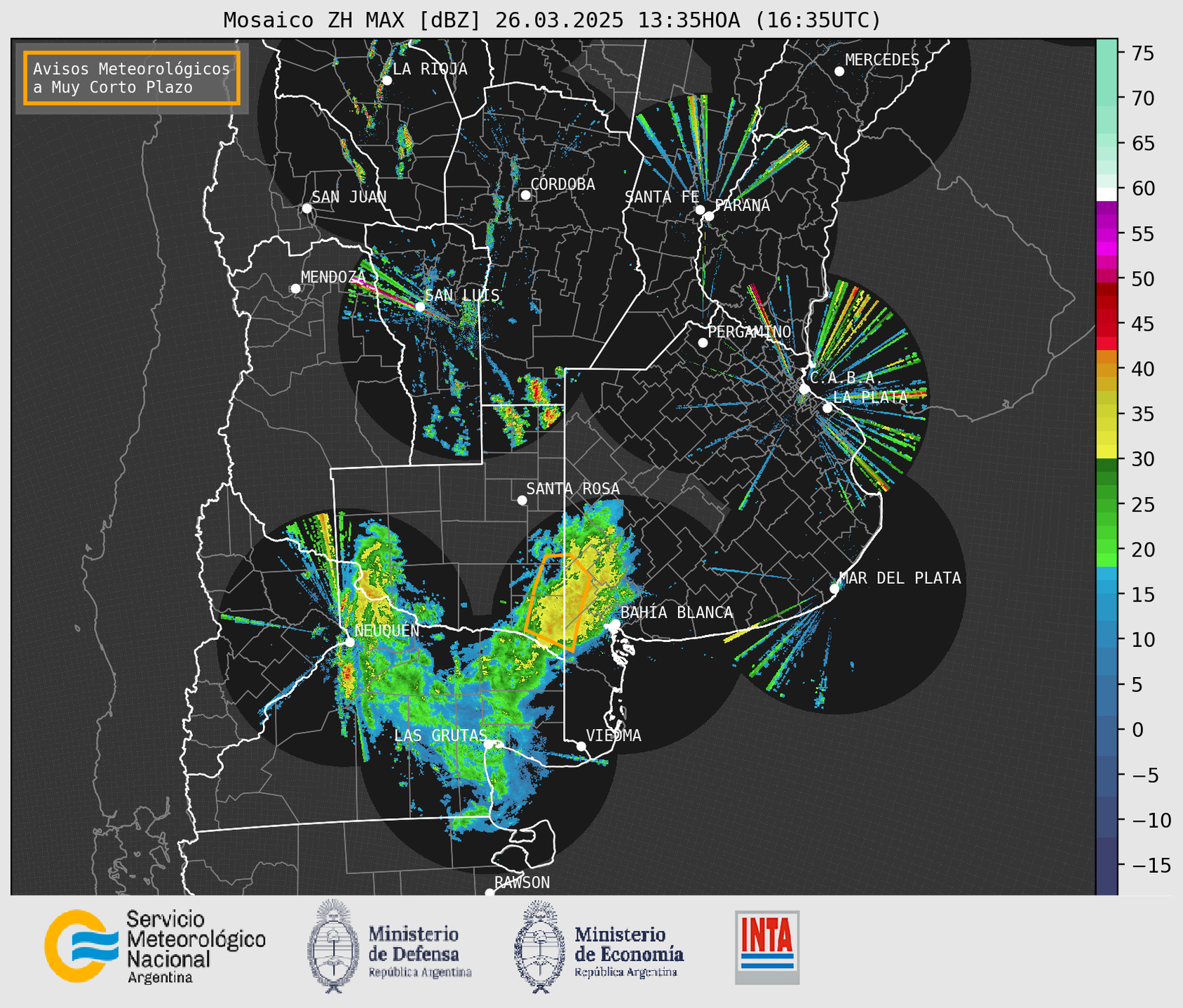Click the PERGAMINO city label
Screen dimensions: 1183x1008
click(750, 332)
